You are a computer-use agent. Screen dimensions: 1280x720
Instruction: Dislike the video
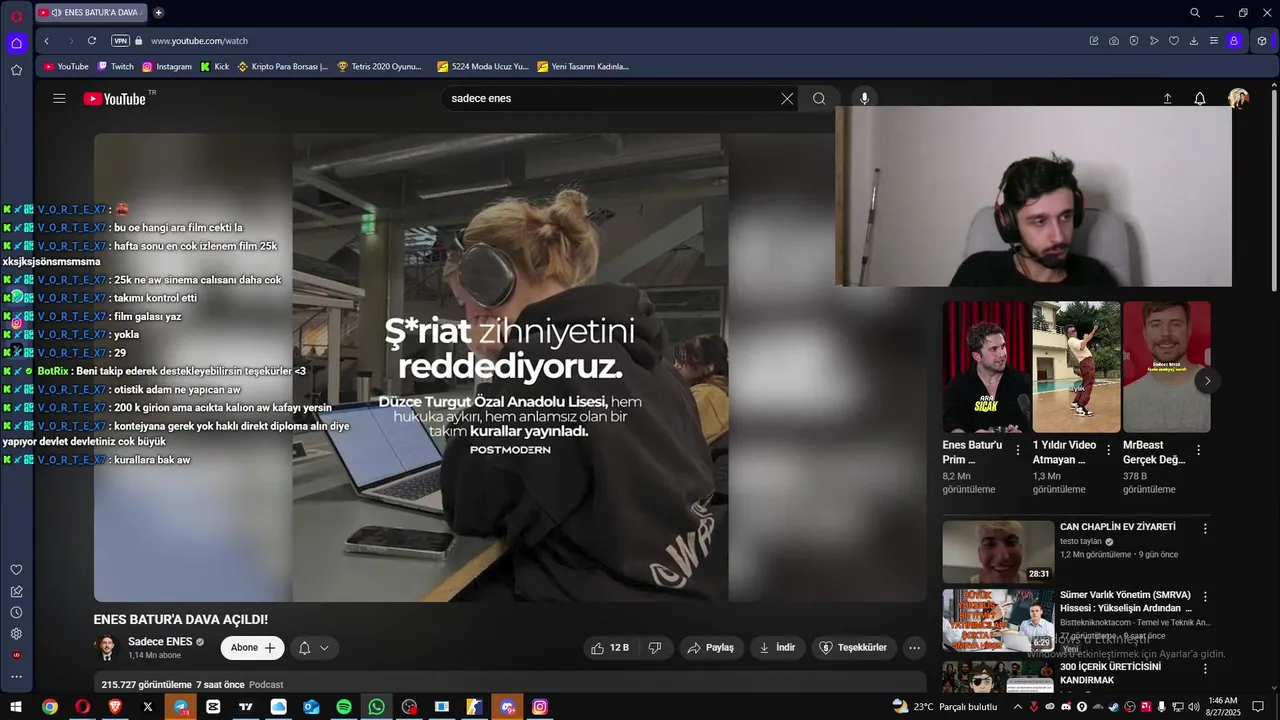pos(655,647)
